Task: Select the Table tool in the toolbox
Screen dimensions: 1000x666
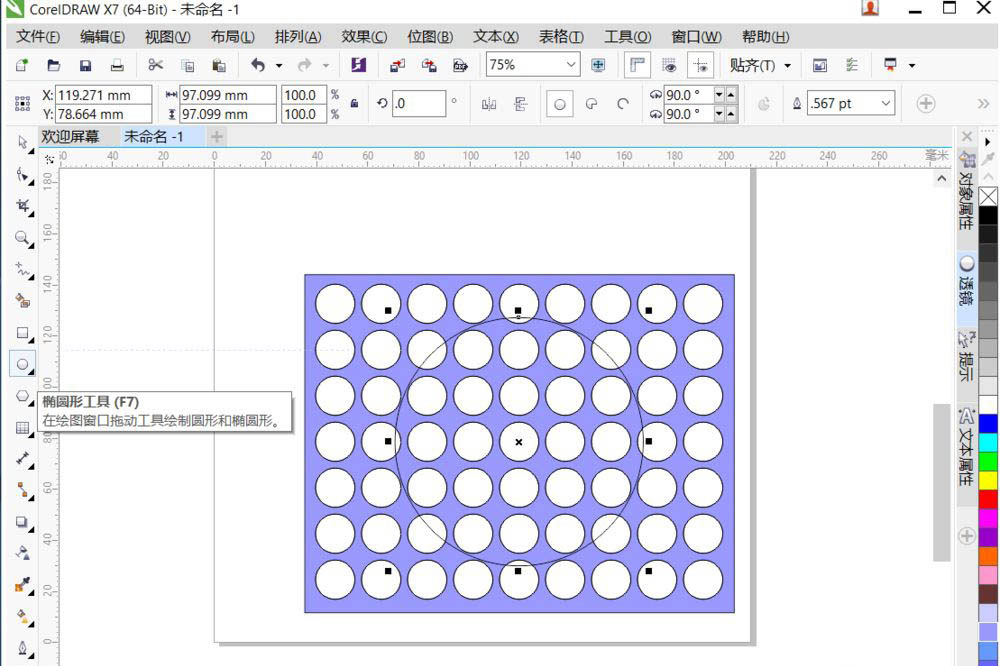Action: tap(22, 428)
